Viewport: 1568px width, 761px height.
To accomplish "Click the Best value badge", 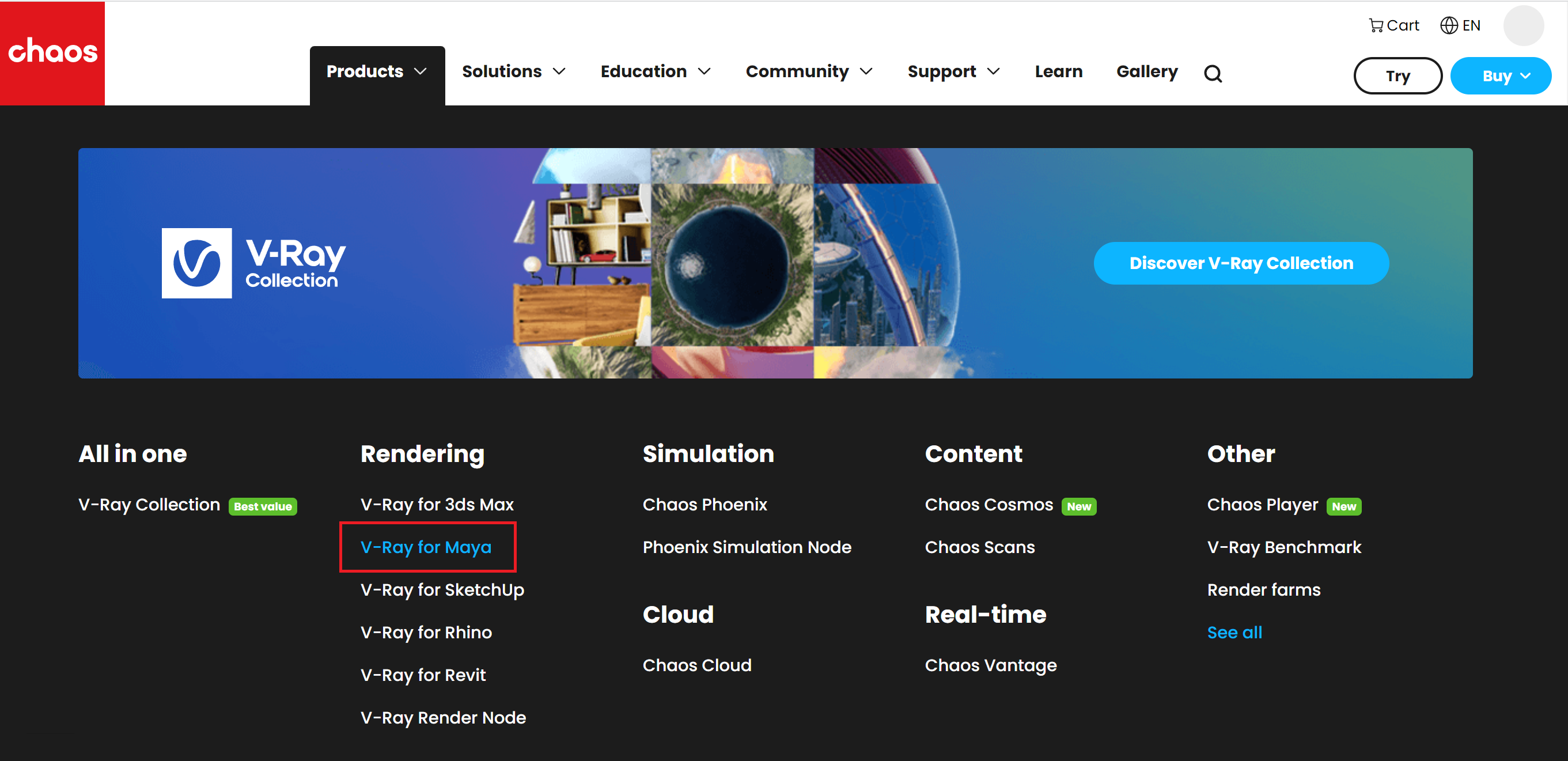I will coord(263,506).
